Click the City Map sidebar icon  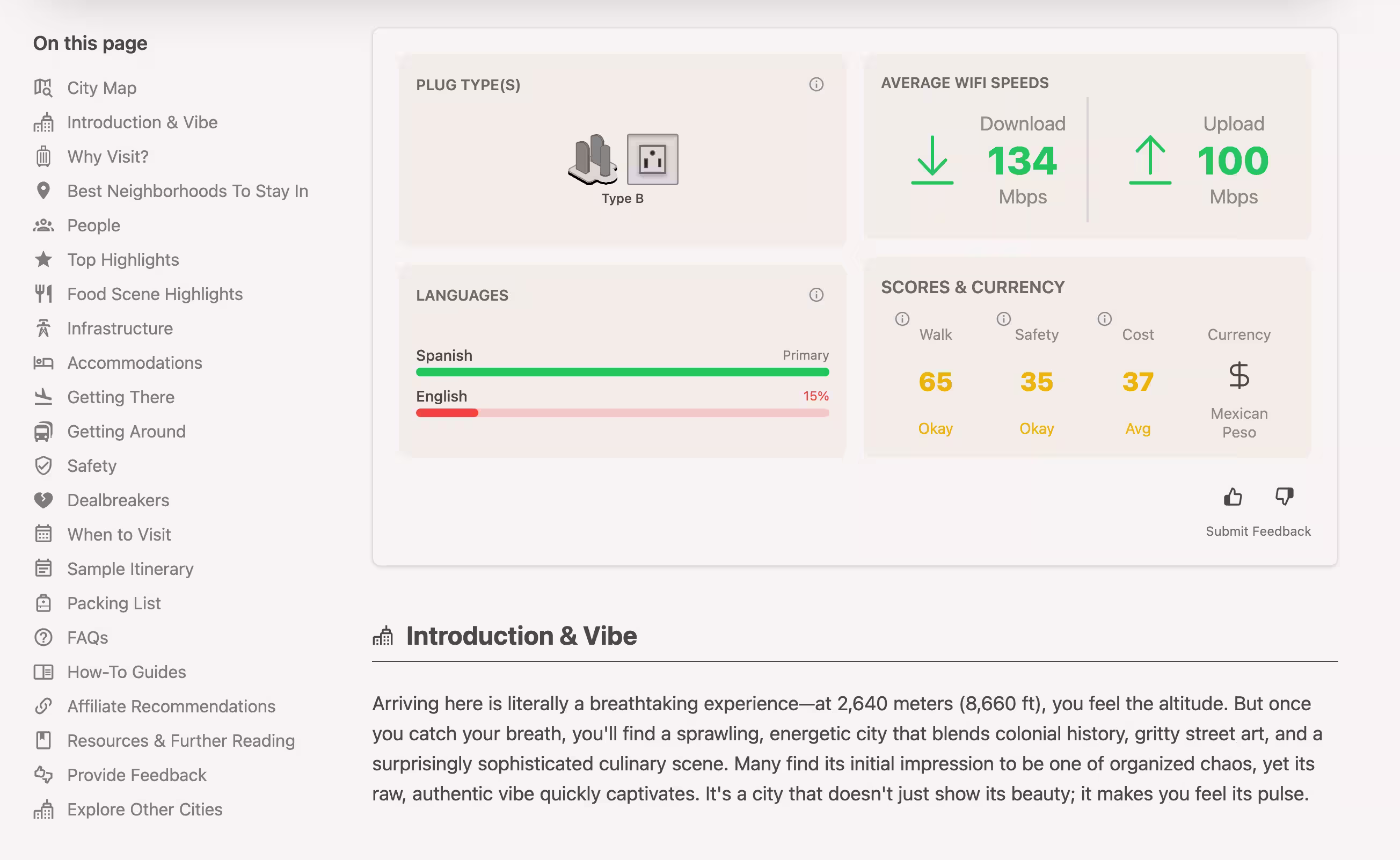pyautogui.click(x=43, y=88)
